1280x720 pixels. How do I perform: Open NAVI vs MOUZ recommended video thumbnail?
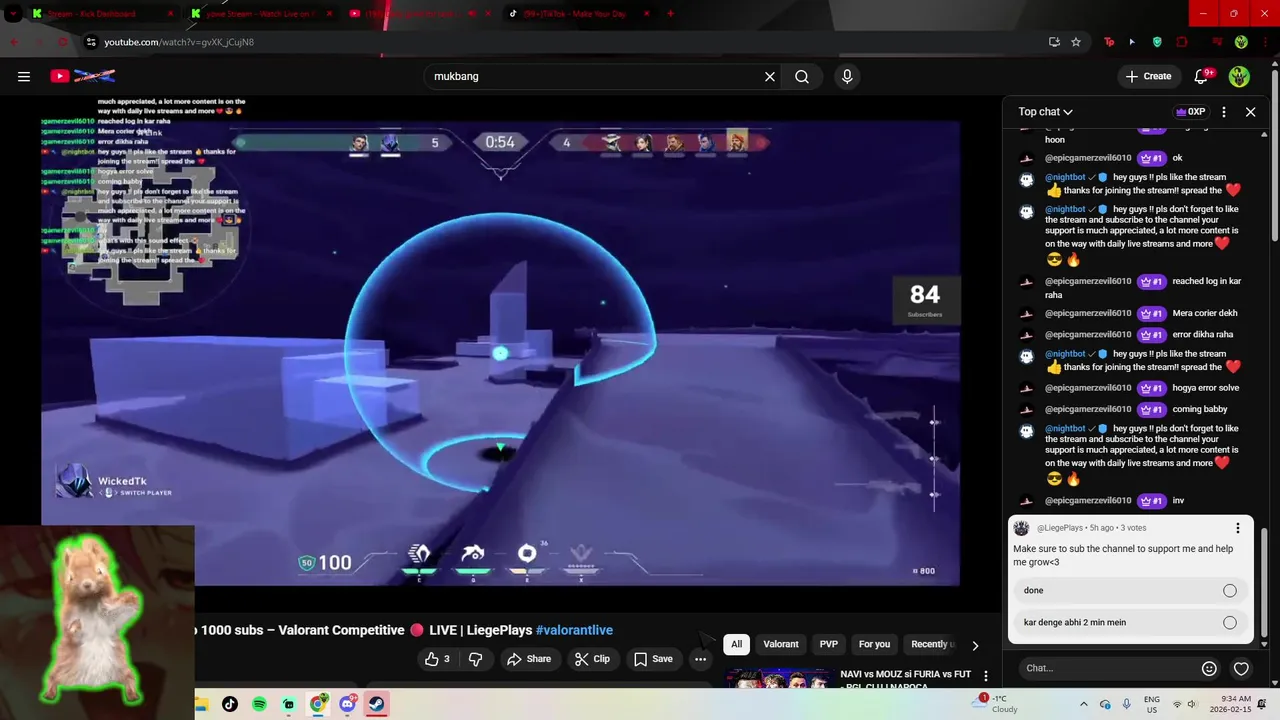[779, 679]
